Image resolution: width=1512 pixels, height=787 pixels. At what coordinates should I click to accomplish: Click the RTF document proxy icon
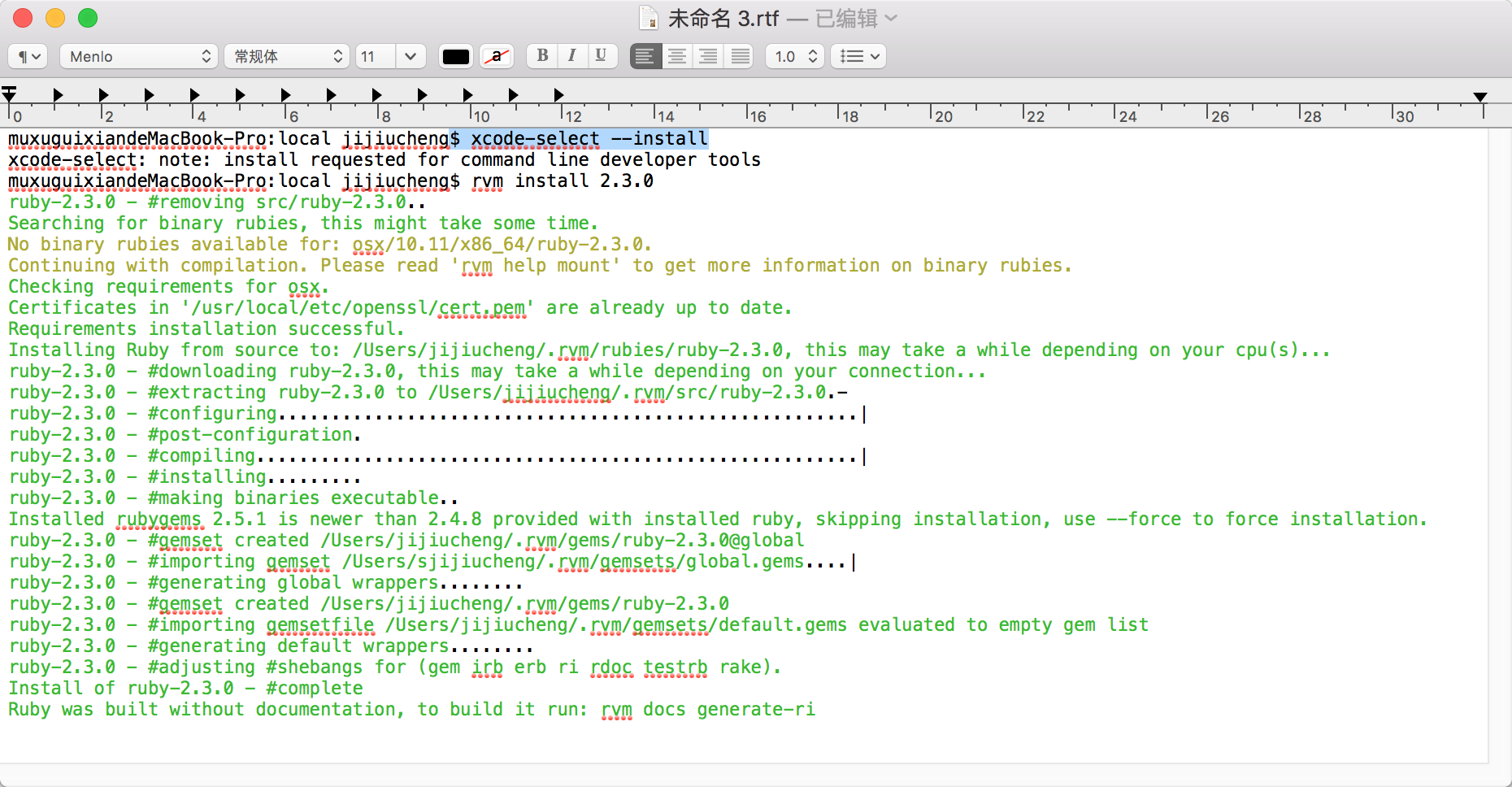(x=649, y=18)
